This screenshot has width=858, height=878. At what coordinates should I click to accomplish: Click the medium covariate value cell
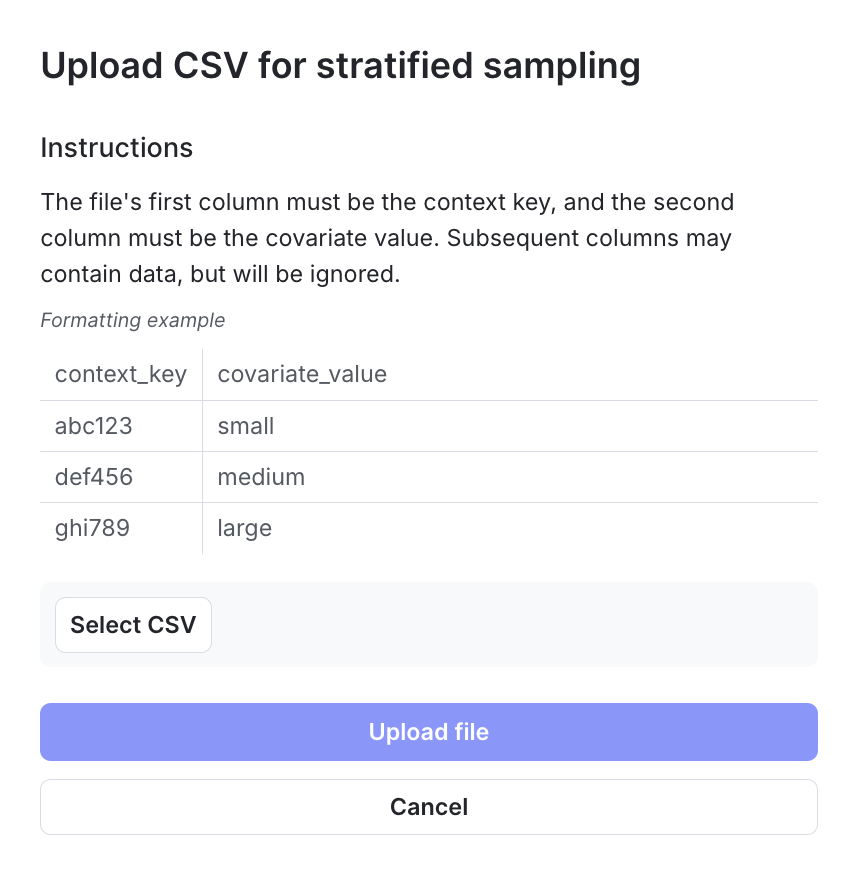tap(261, 477)
